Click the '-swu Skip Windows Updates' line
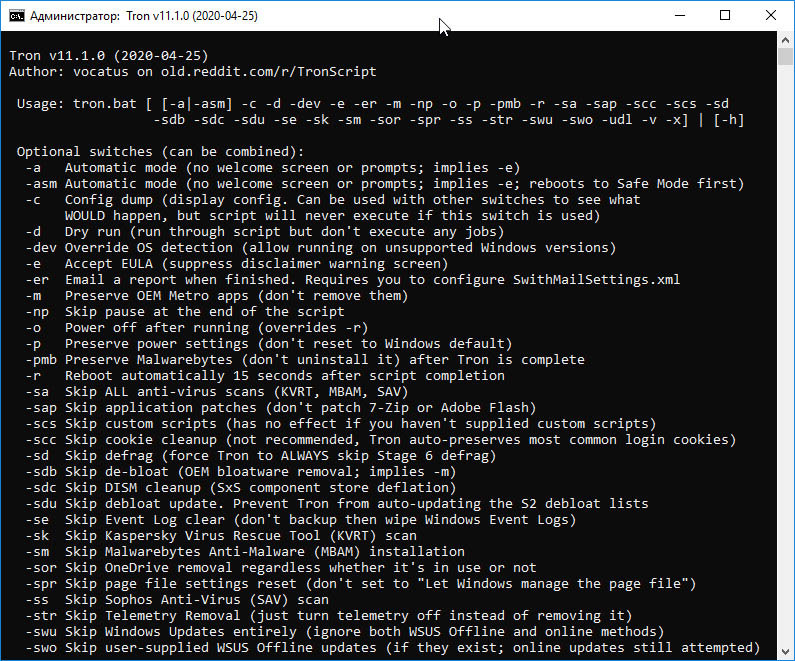 click(345, 632)
